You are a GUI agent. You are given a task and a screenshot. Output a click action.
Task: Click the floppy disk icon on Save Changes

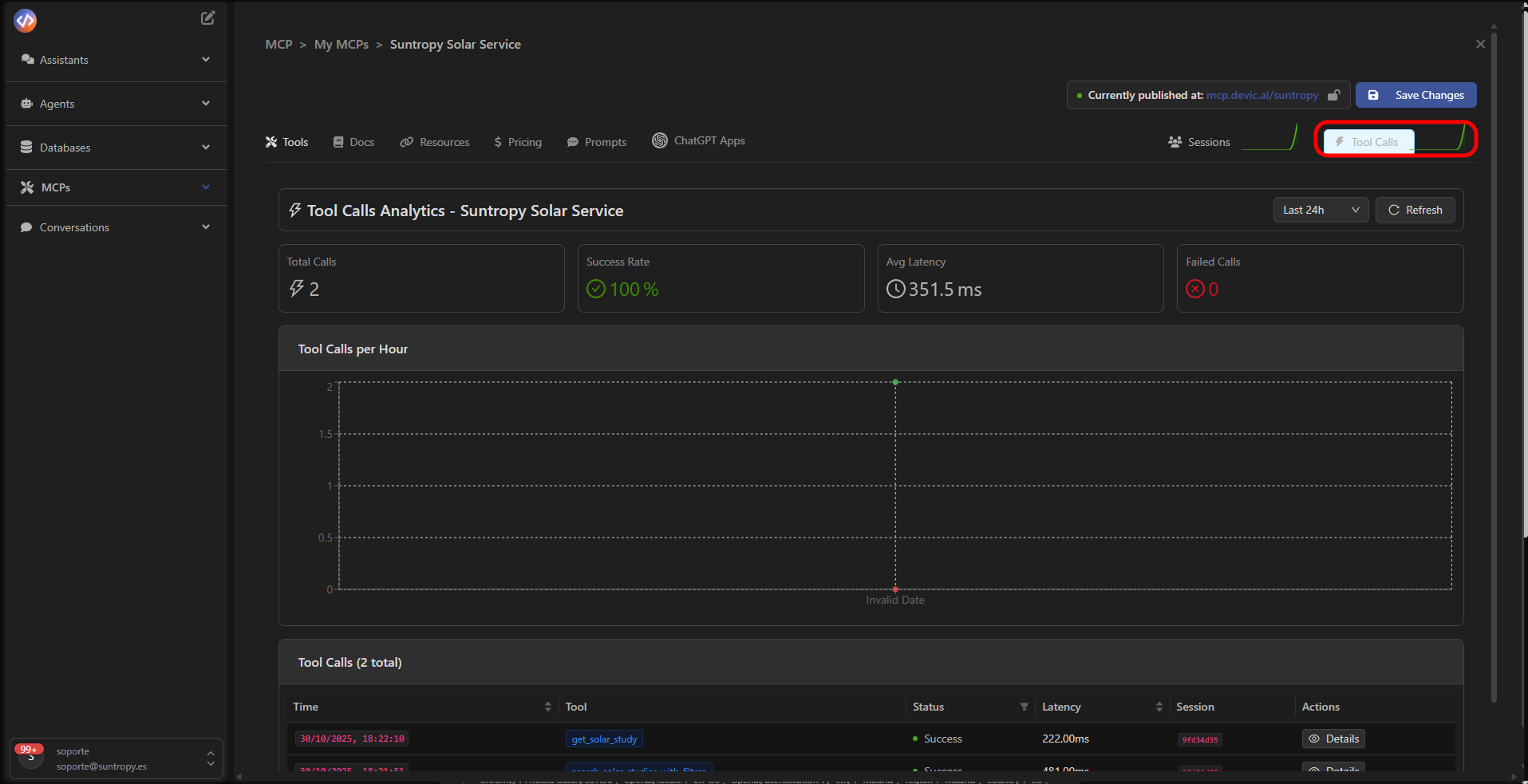click(x=1373, y=95)
